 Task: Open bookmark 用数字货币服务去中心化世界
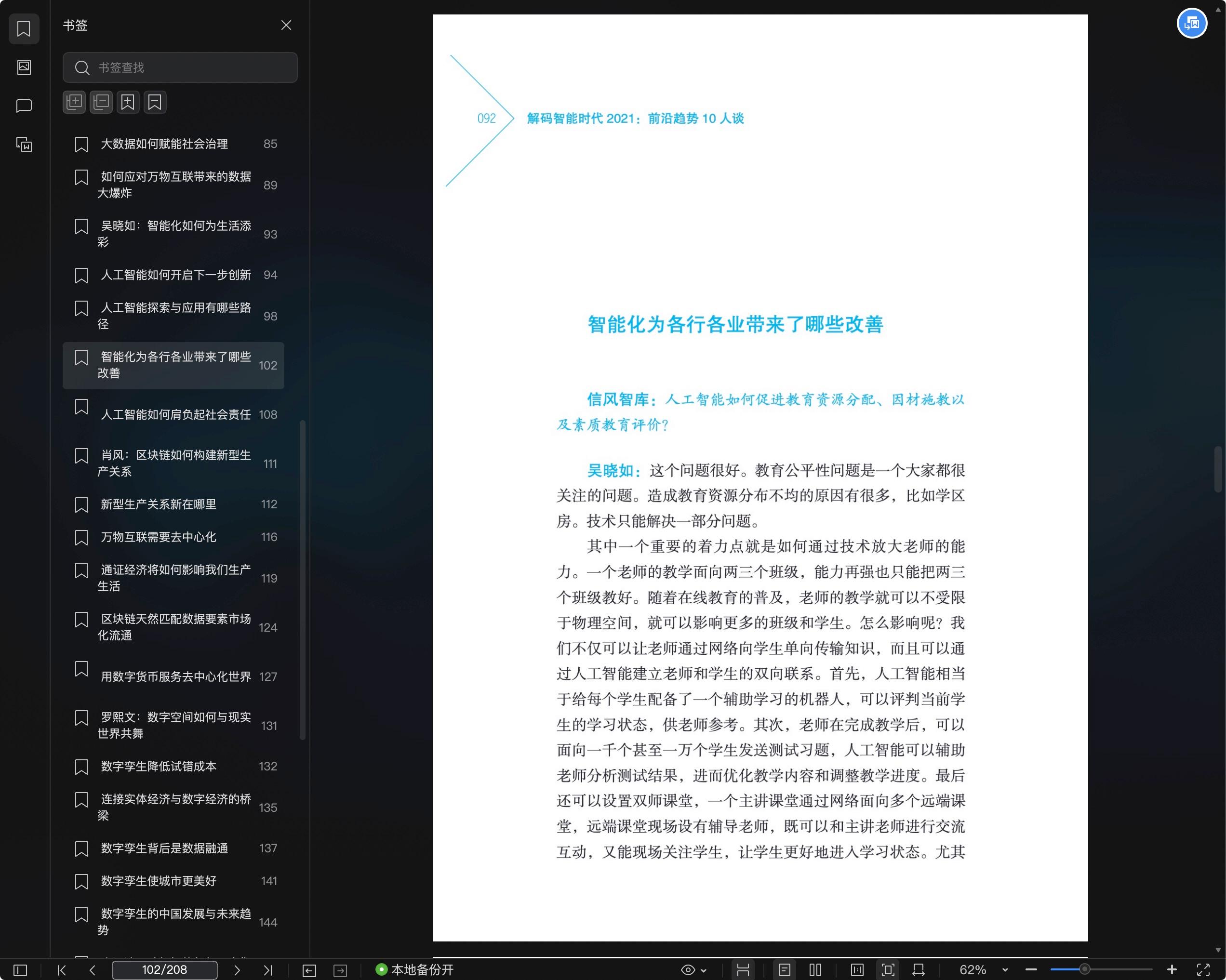(173, 676)
